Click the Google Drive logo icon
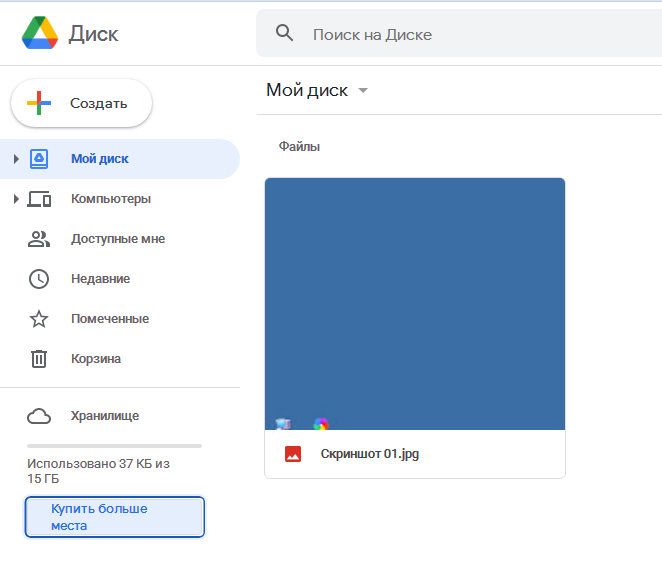Viewport: 662px width, 585px height. 40,34
